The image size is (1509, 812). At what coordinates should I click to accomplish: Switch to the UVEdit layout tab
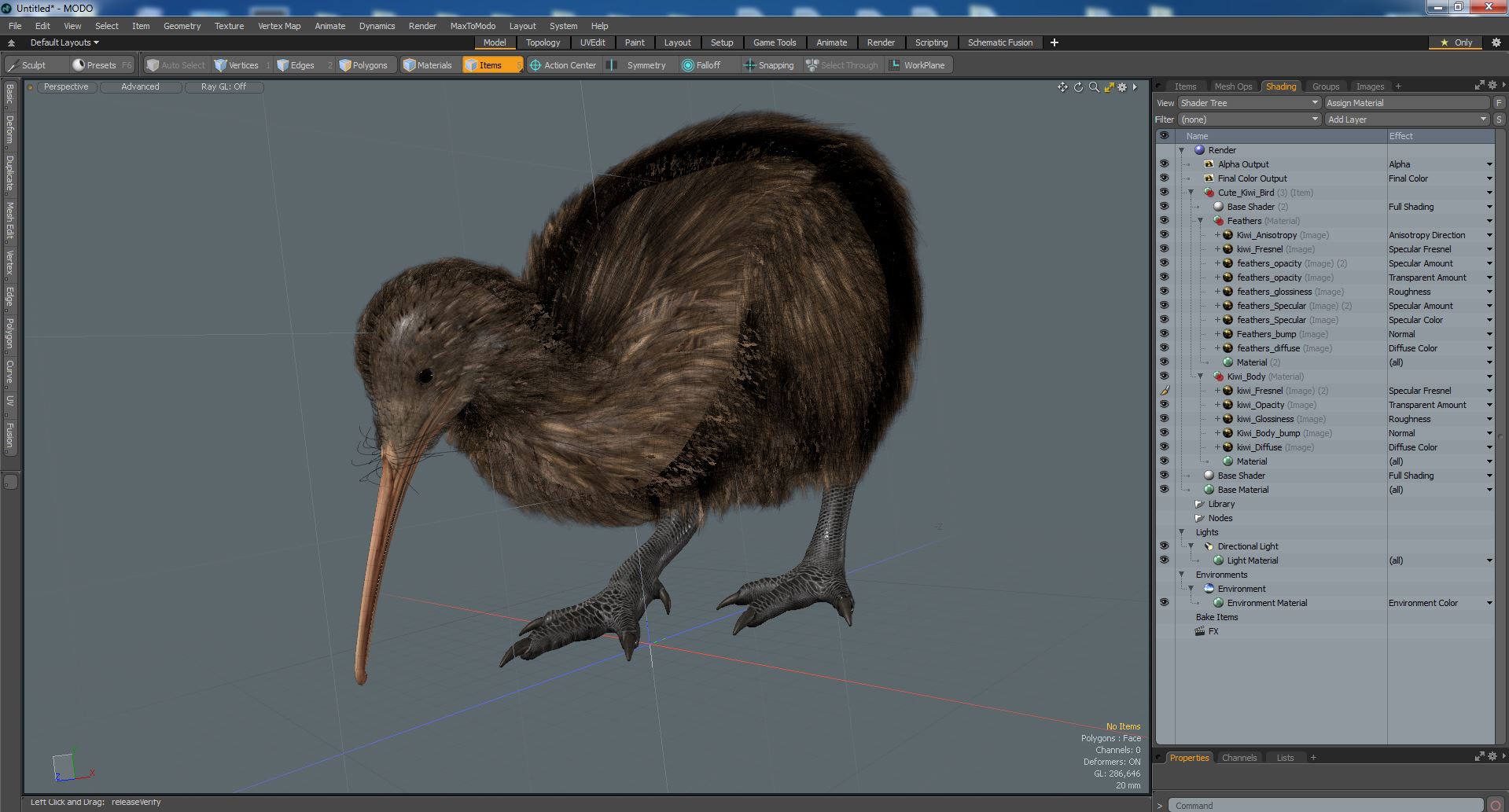pyautogui.click(x=592, y=42)
